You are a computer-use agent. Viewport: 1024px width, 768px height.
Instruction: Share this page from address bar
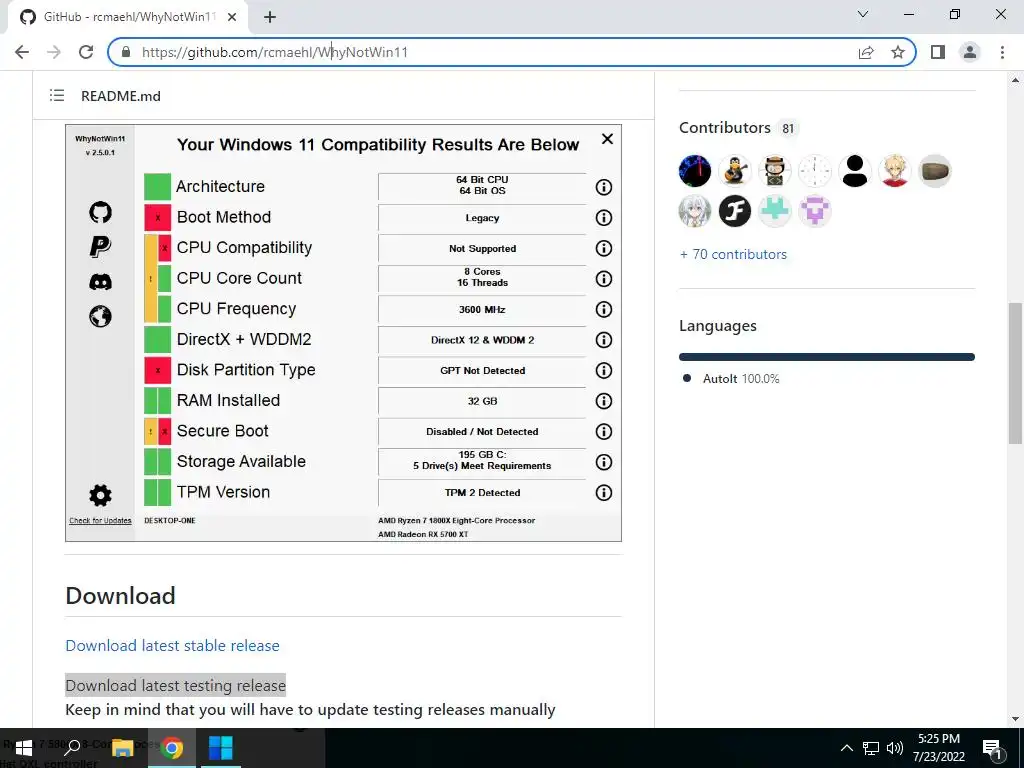tap(866, 52)
